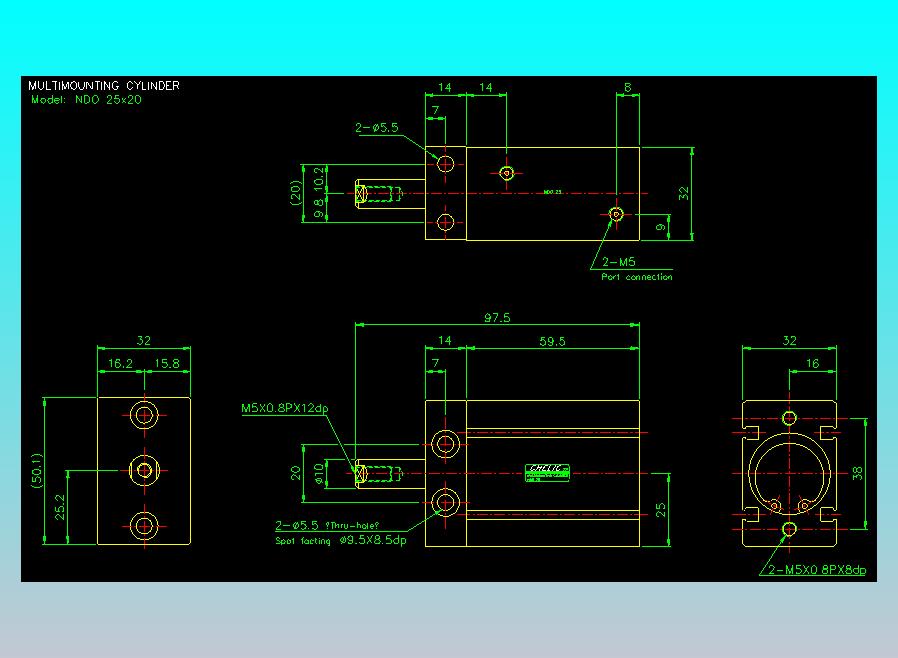Select the CHELIC nameplate on cylinder body
This screenshot has height=658, width=898.
coord(548,473)
